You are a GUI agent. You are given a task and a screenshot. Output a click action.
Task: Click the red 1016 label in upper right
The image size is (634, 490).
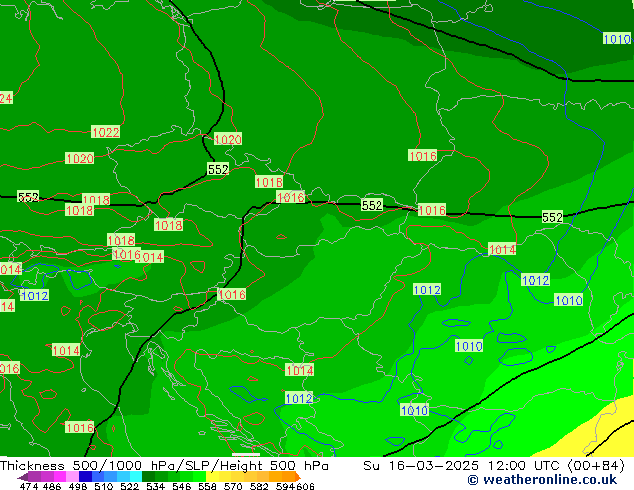pyautogui.click(x=422, y=156)
